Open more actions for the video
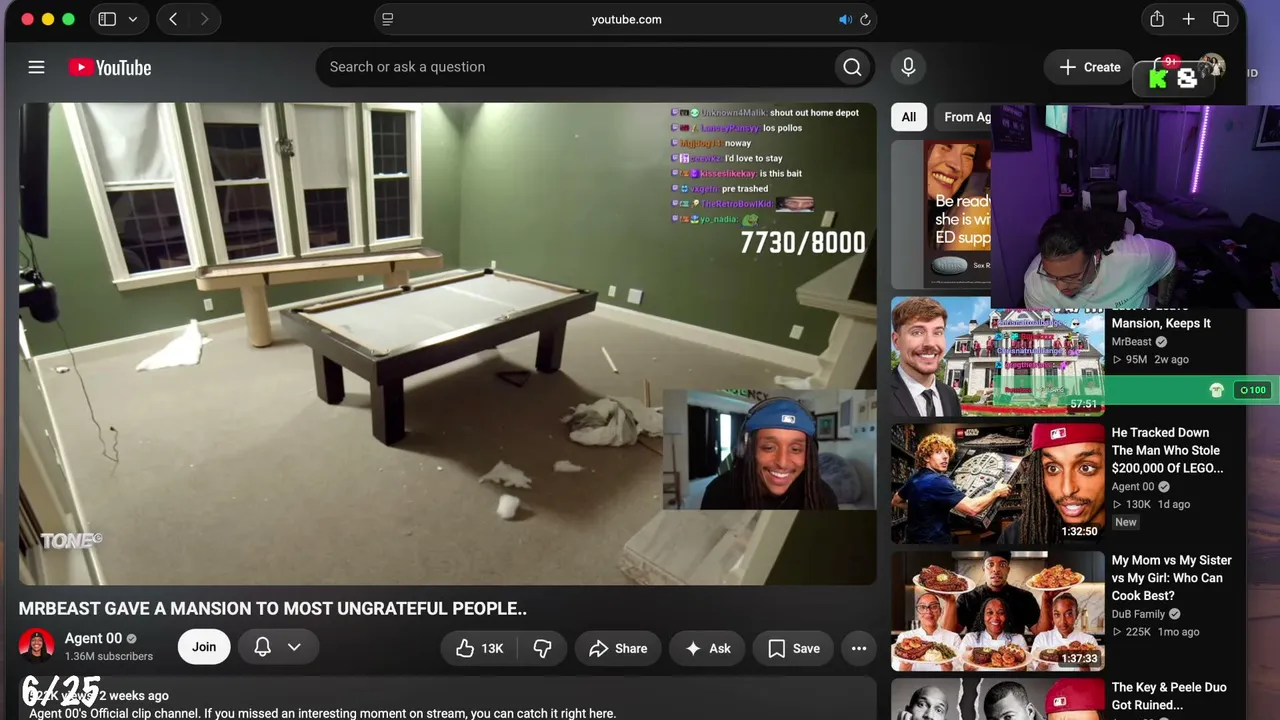This screenshot has height=720, width=1280. [x=859, y=648]
